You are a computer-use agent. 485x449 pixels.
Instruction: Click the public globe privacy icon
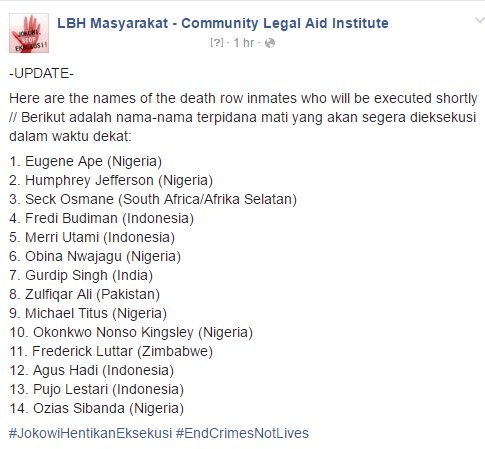pyautogui.click(x=270, y=43)
